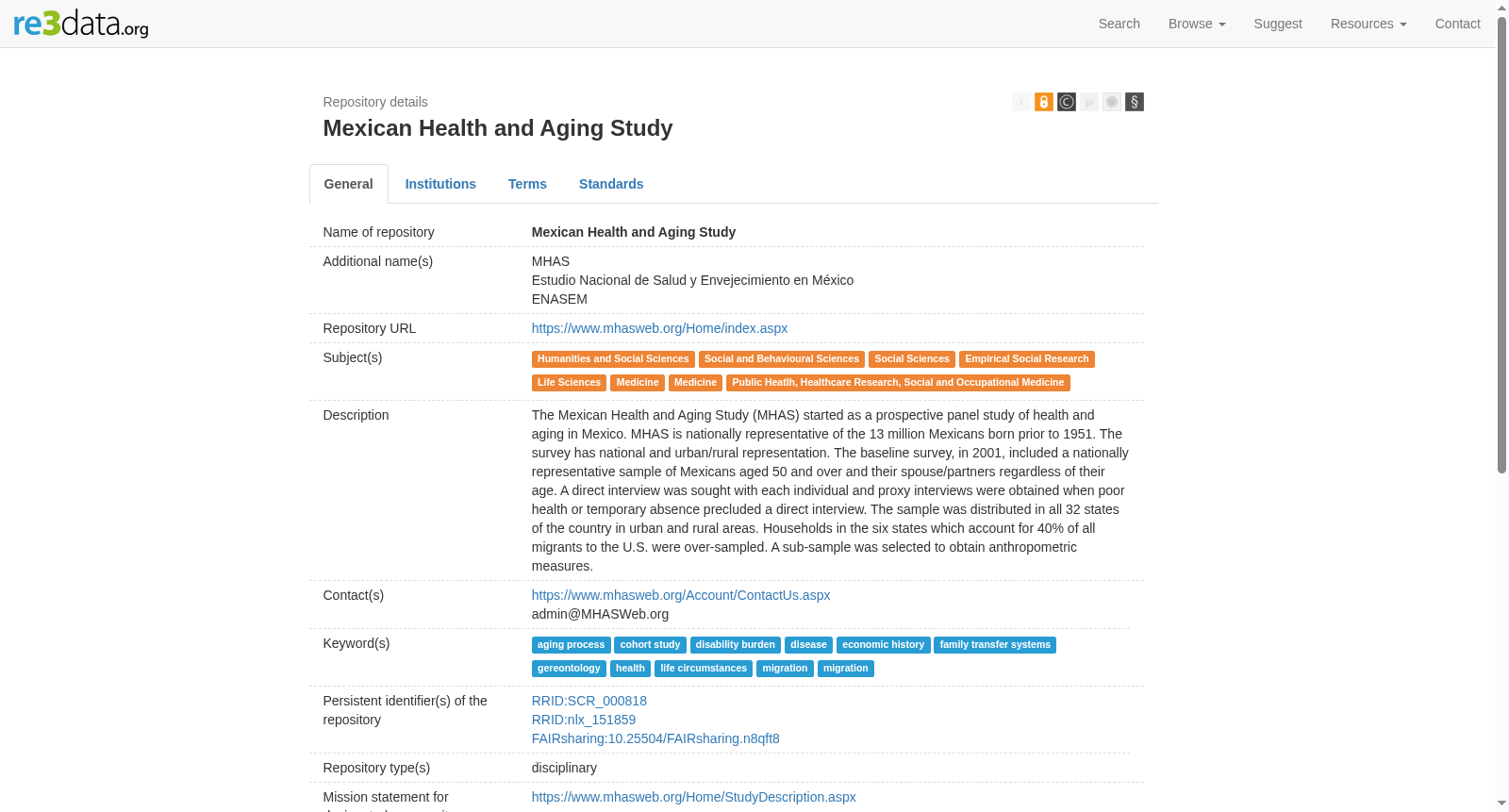
Task: Click the faded 'pi' persistent identifier badge
Action: coord(1089,102)
